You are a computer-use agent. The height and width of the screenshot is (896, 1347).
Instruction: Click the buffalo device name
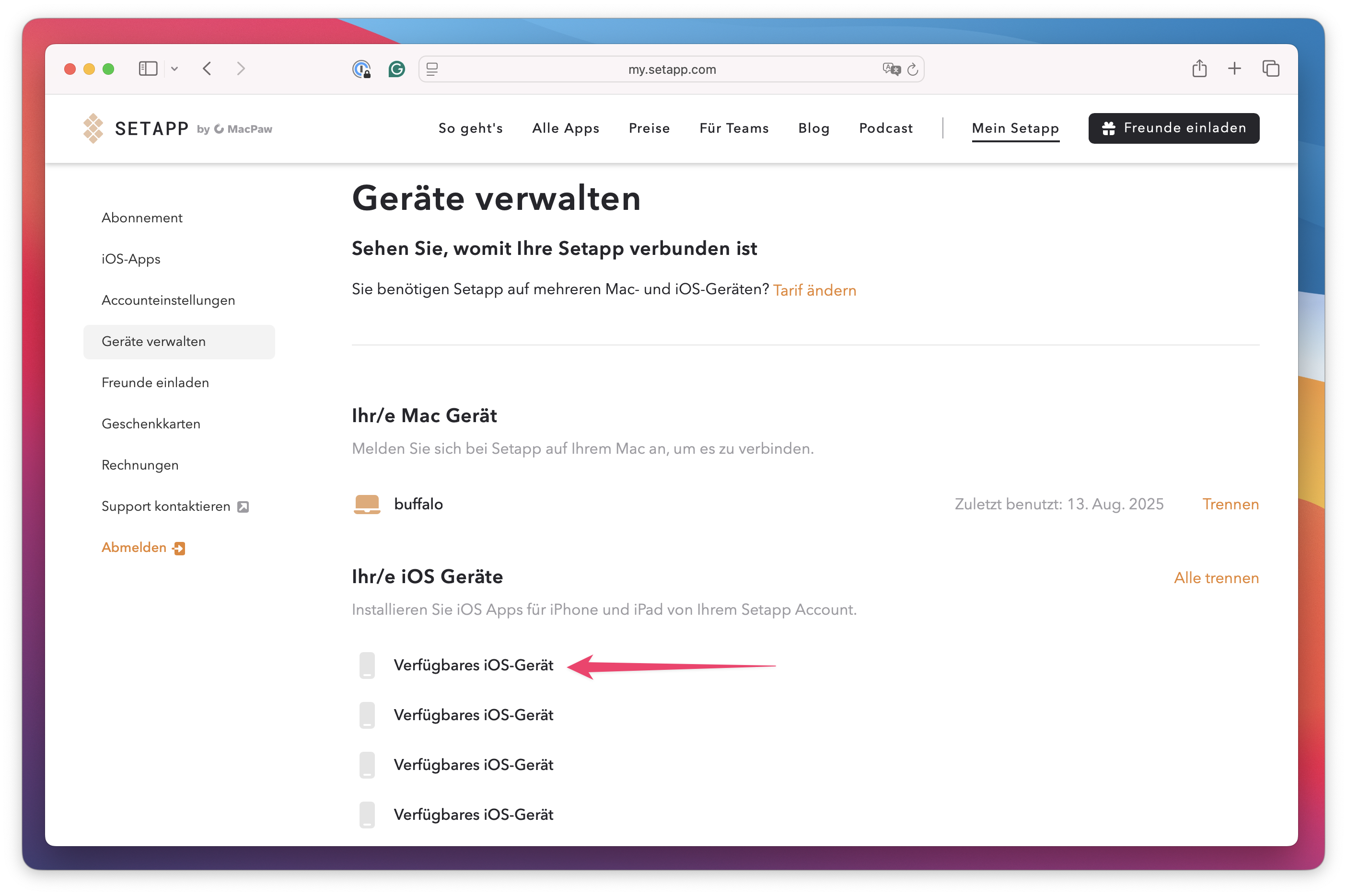(418, 504)
